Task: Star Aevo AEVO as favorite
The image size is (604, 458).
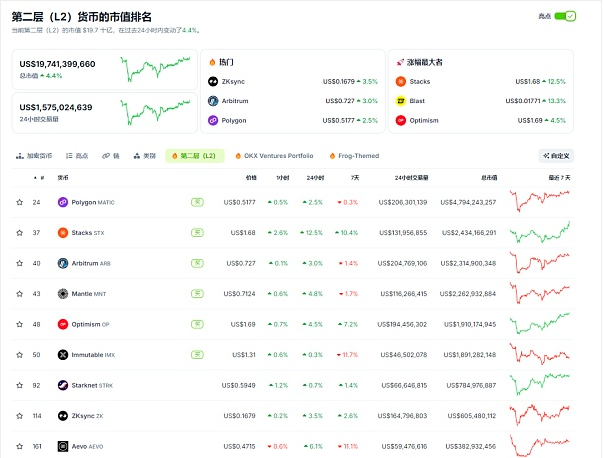Action: 20,446
